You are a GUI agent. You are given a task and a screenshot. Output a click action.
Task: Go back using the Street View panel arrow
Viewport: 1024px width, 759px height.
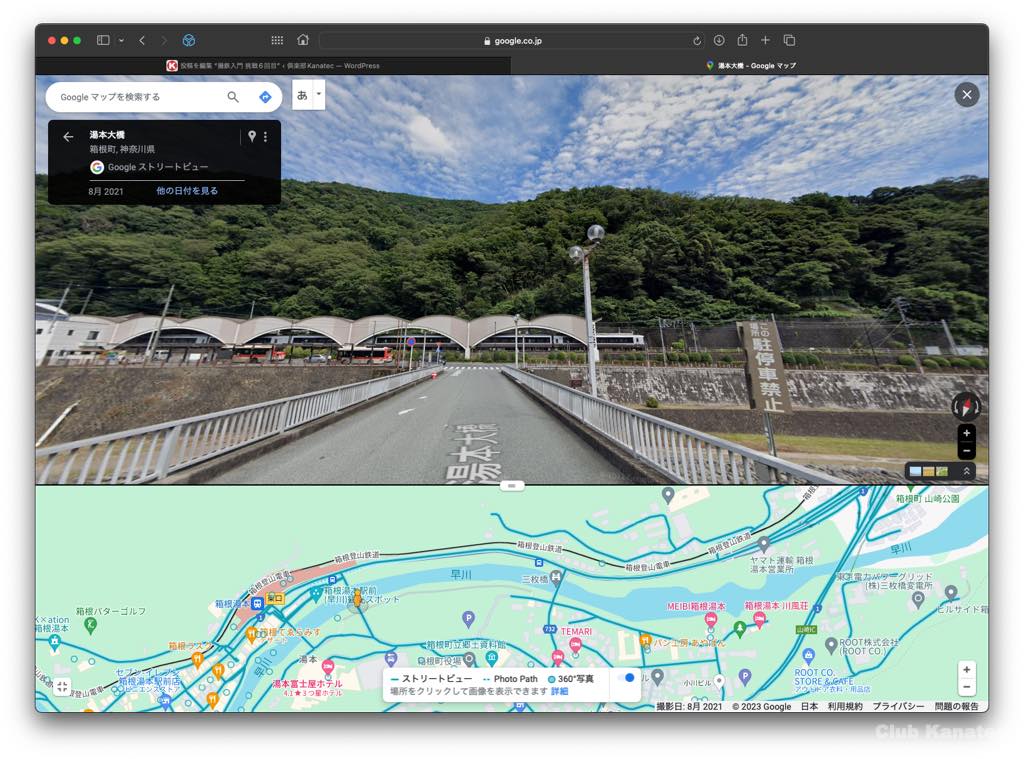click(68, 137)
